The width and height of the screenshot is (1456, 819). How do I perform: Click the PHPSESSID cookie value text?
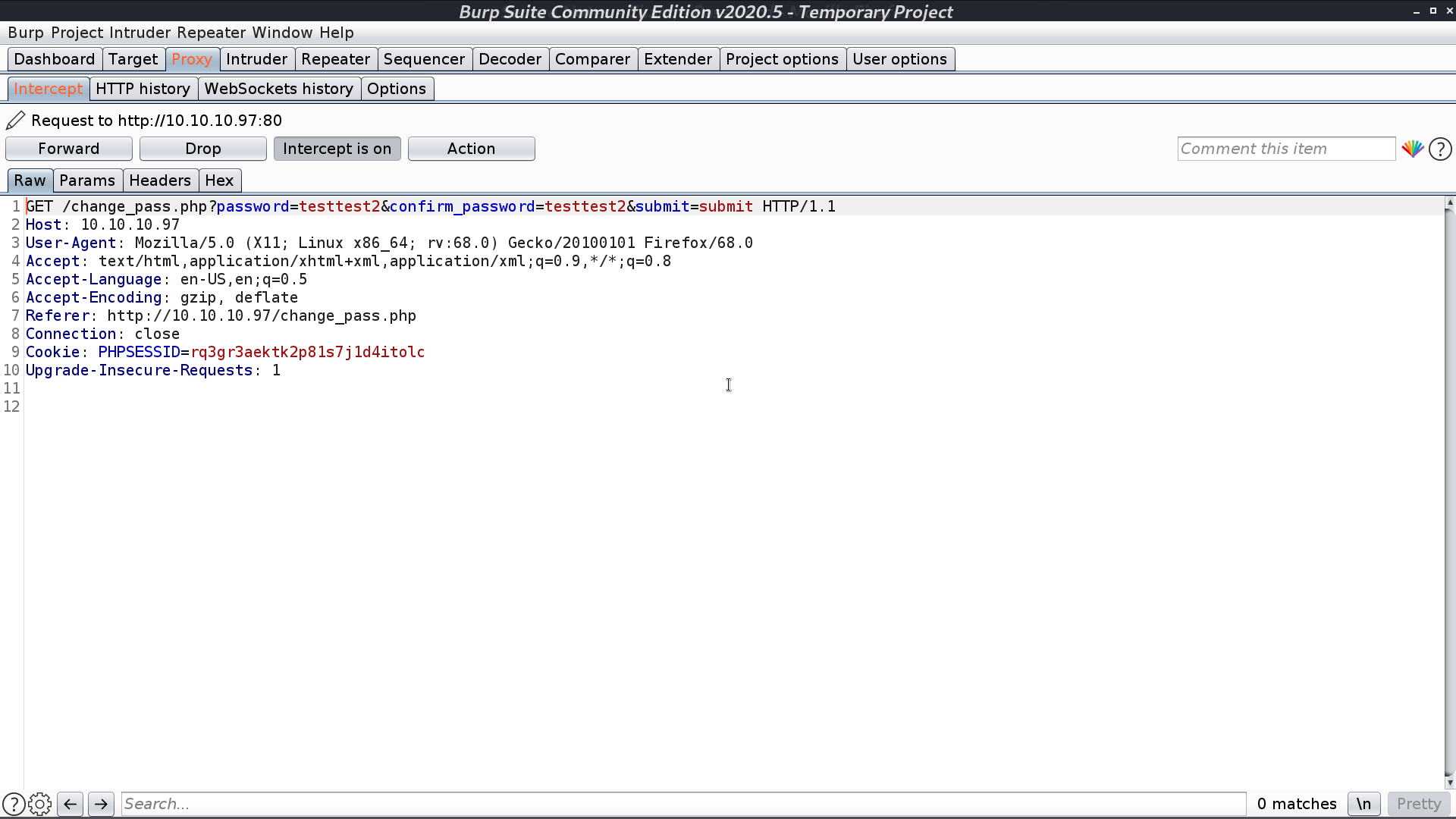tap(308, 352)
